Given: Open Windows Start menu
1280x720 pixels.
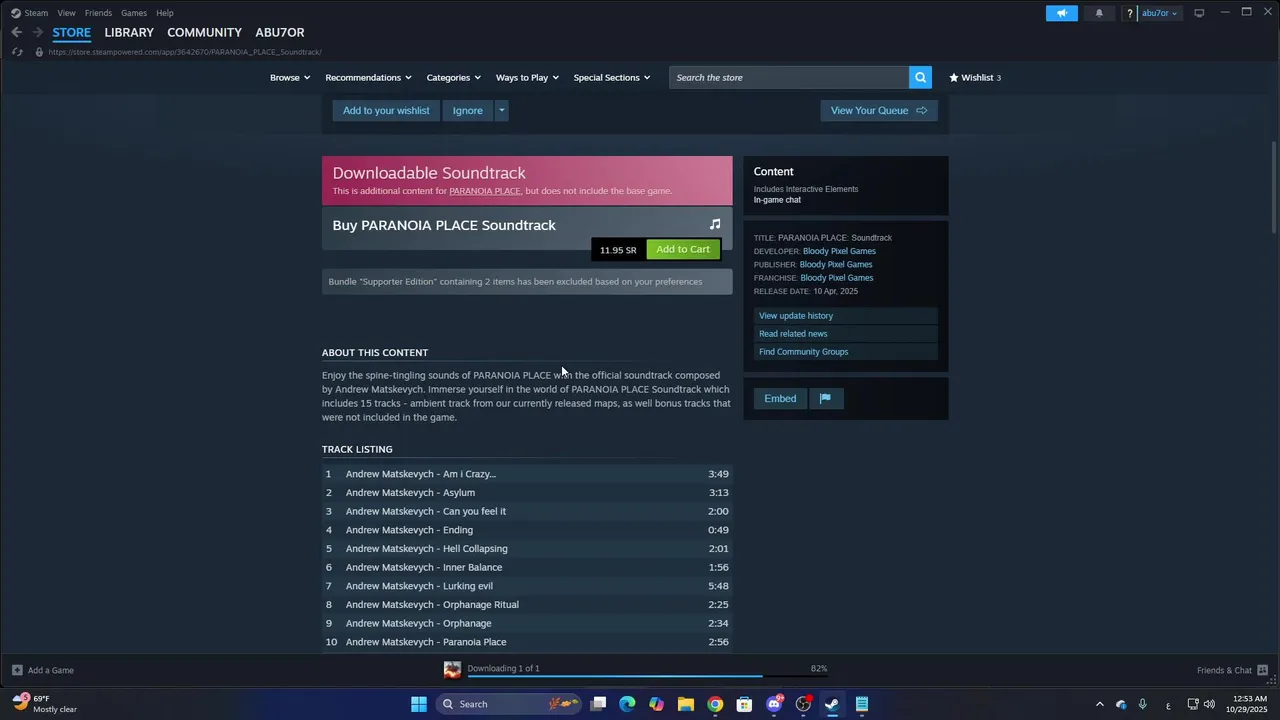Looking at the screenshot, I should click(x=419, y=704).
